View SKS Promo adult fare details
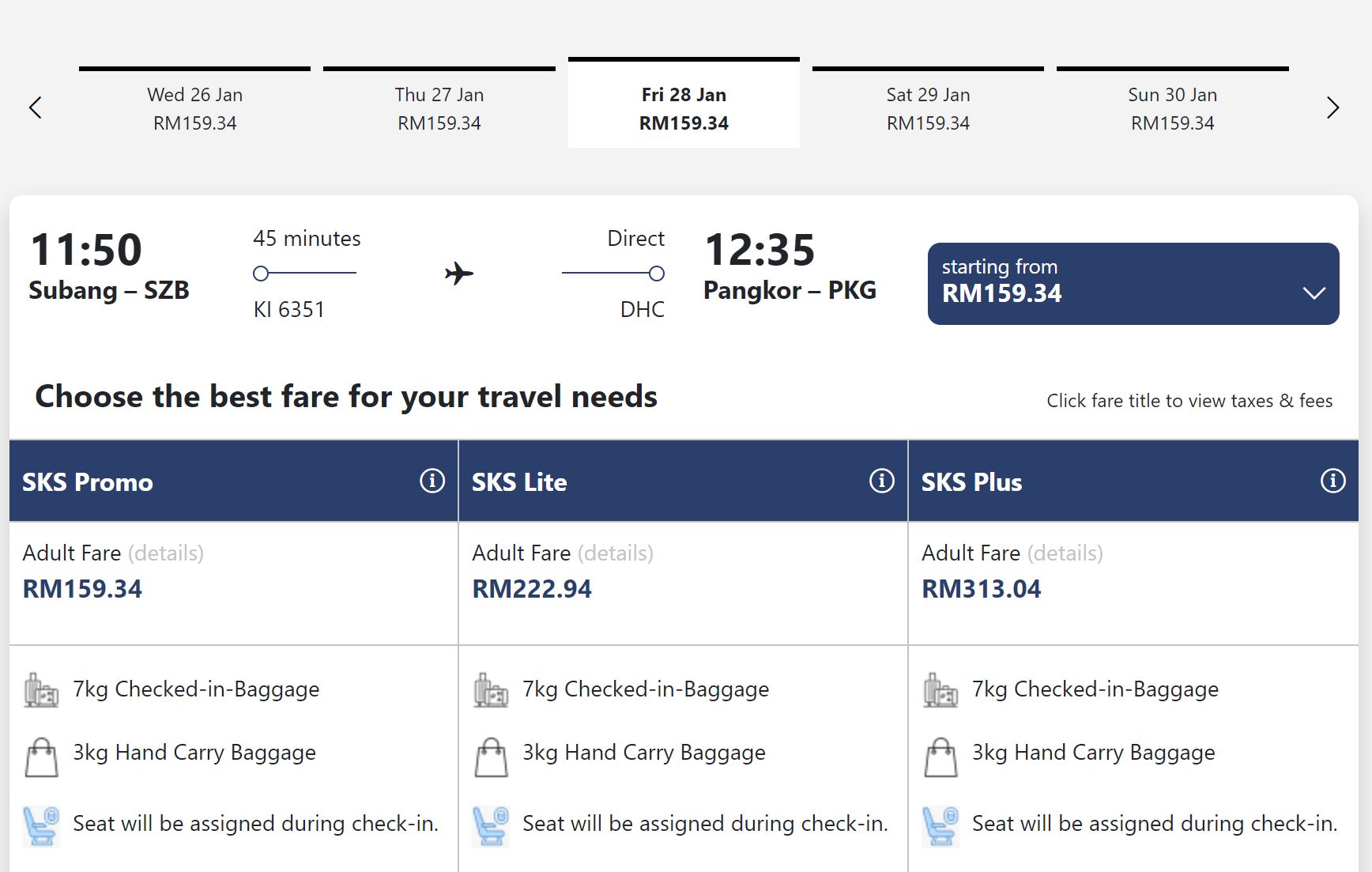Image resolution: width=1372 pixels, height=872 pixels. 166,553
